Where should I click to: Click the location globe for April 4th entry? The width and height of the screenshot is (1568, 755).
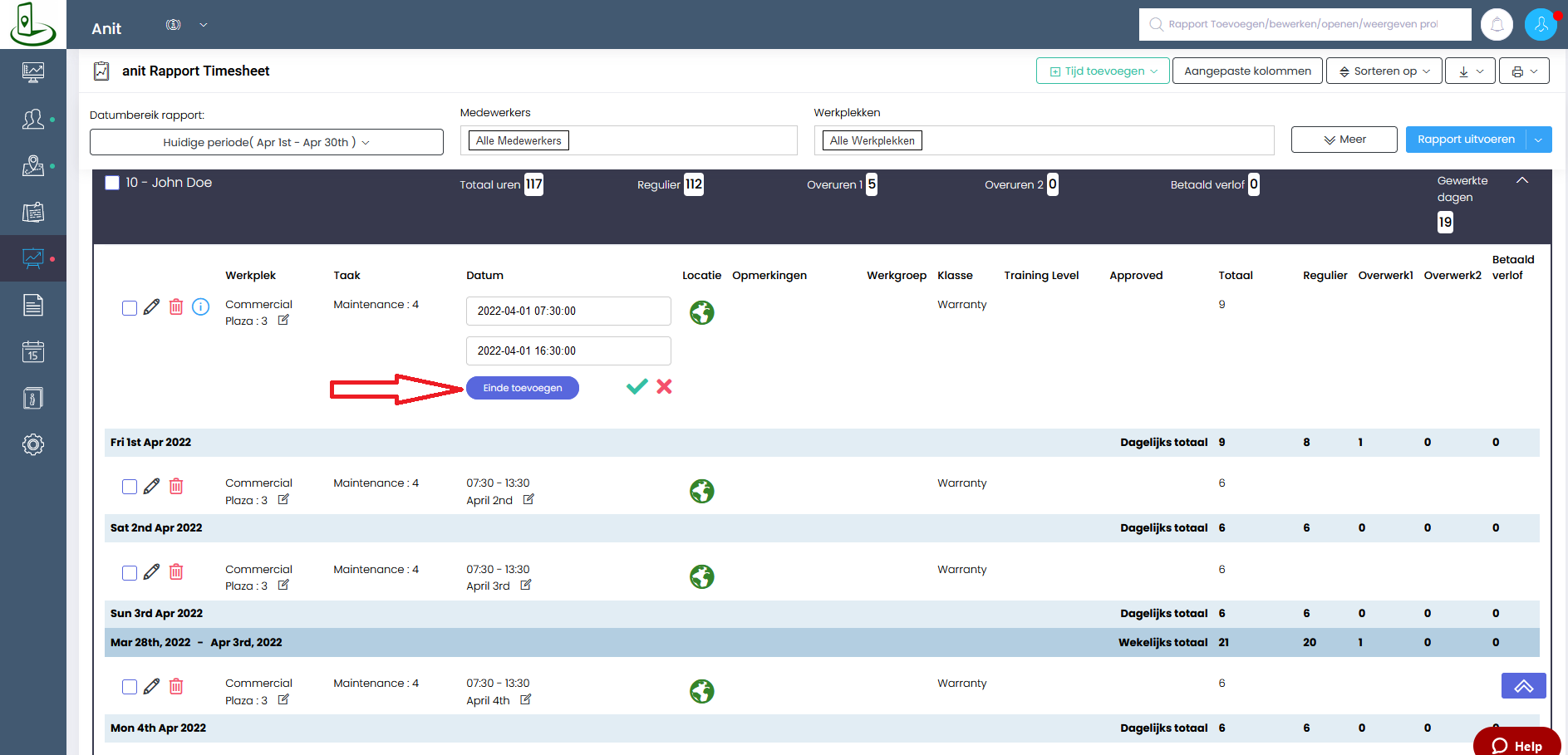pos(702,691)
